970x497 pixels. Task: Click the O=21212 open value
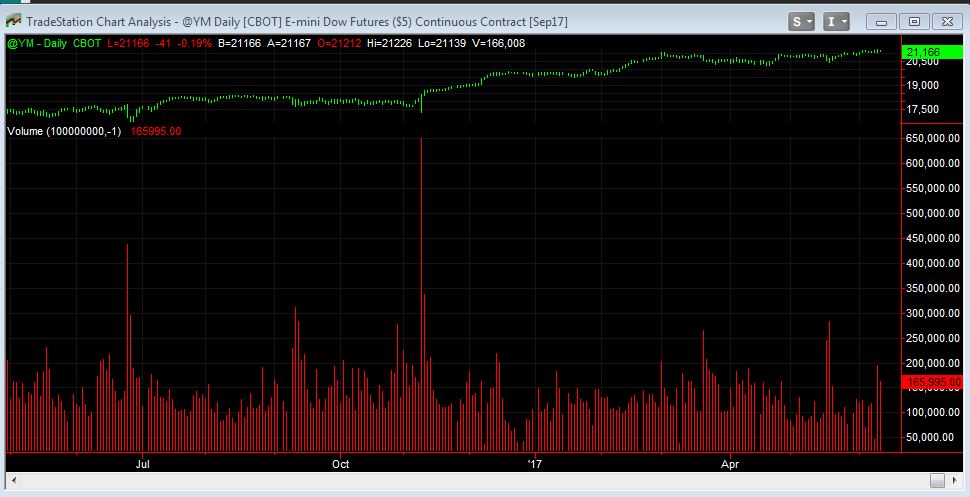[x=339, y=43]
